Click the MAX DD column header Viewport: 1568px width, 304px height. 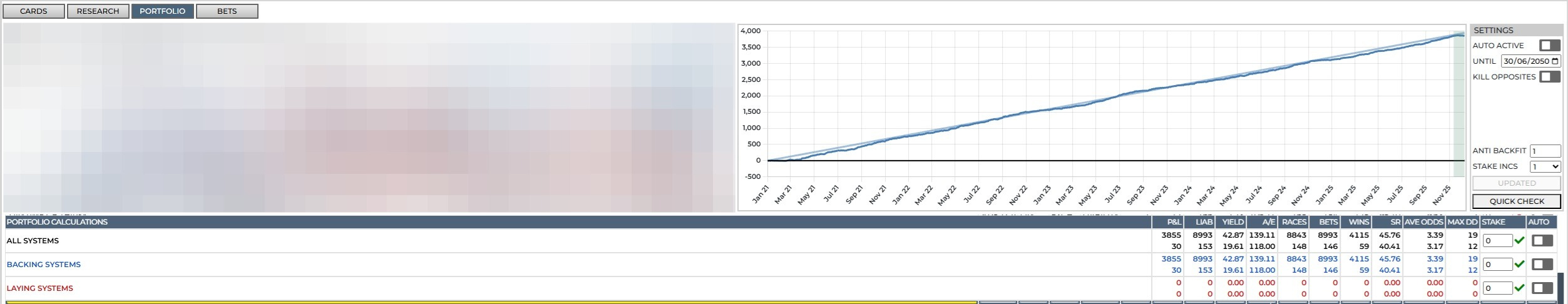(1462, 222)
